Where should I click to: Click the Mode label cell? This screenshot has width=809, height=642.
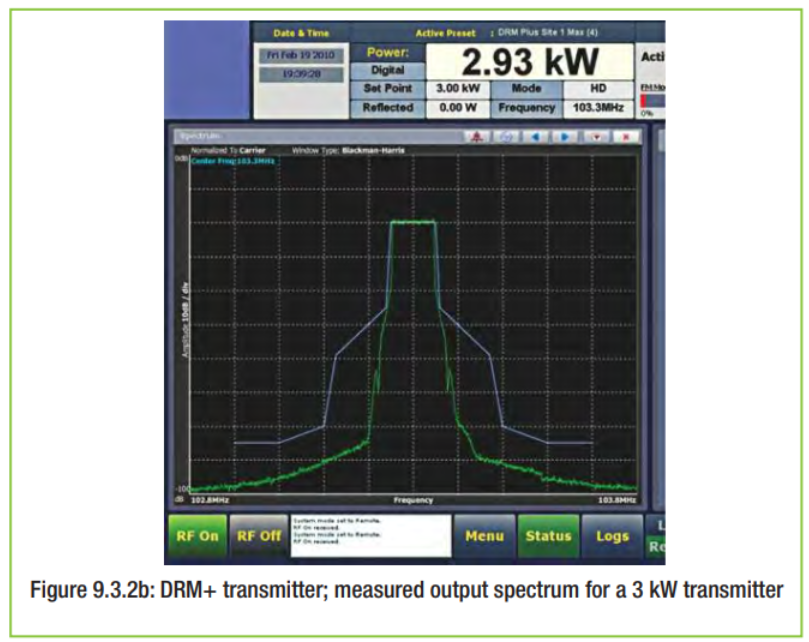[x=526, y=88]
